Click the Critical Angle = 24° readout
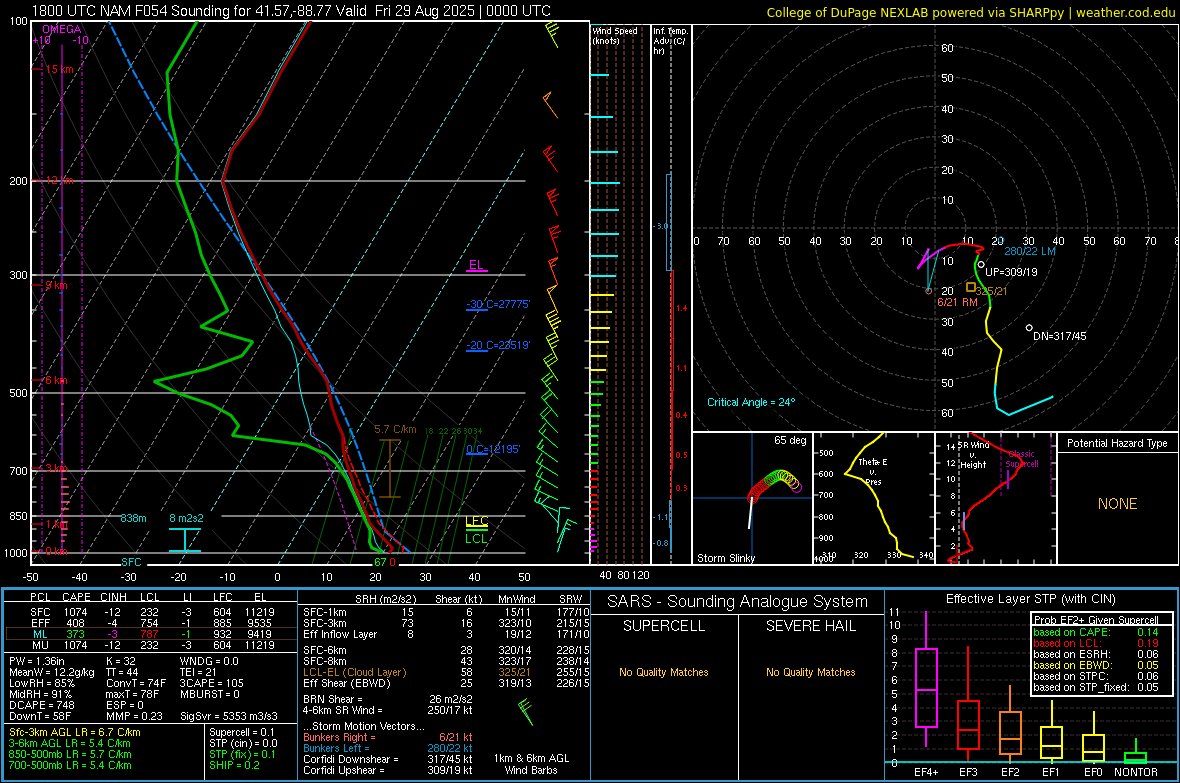The image size is (1180, 783). (x=750, y=402)
